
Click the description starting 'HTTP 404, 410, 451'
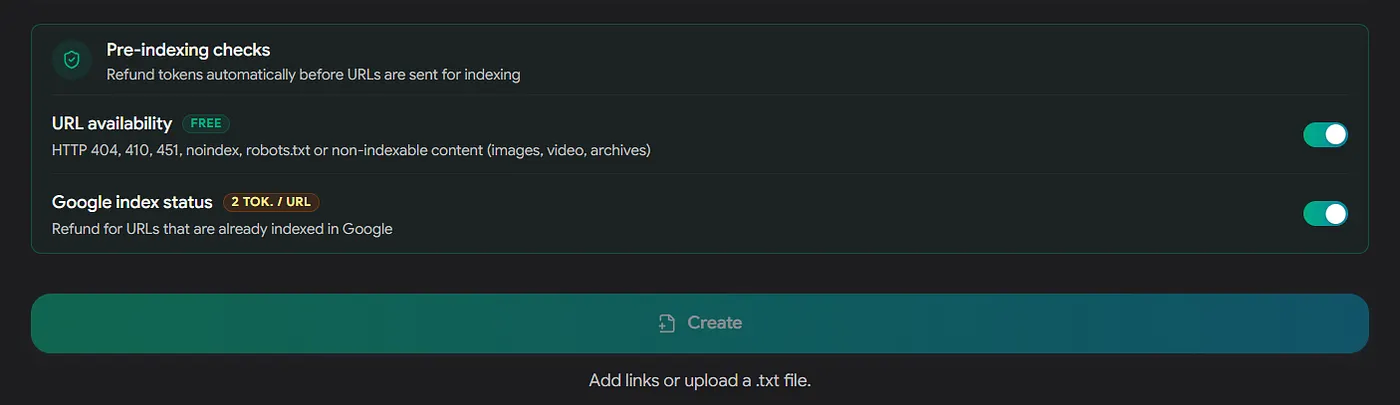coord(352,150)
